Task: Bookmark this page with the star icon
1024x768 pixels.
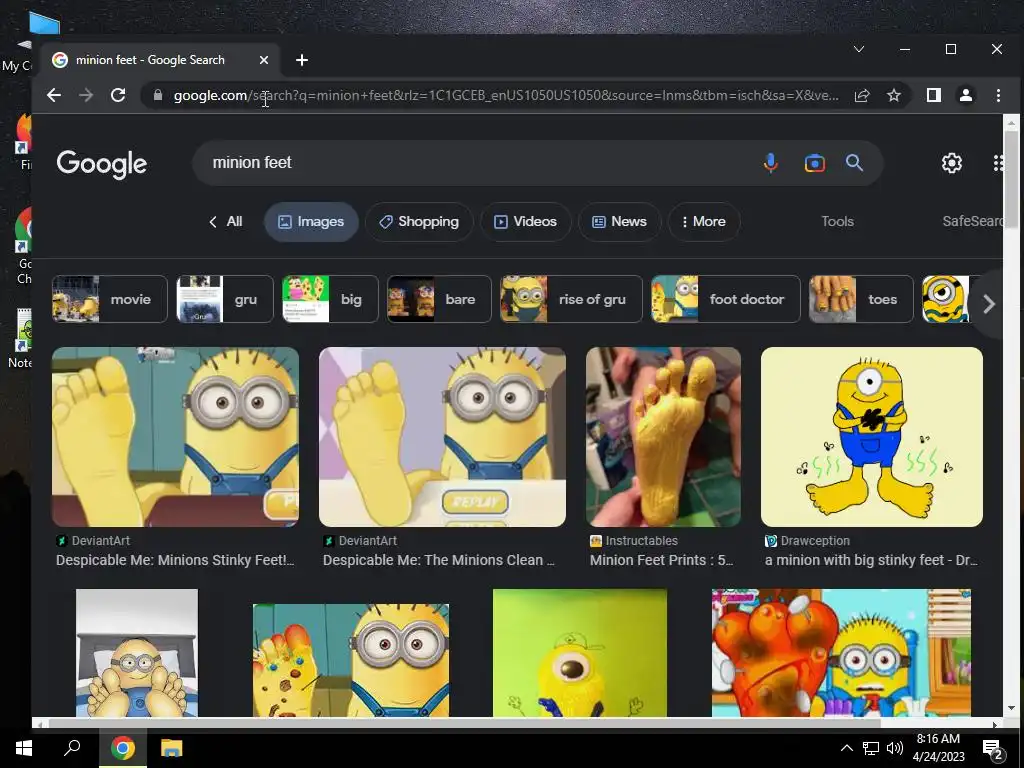Action: coord(893,95)
